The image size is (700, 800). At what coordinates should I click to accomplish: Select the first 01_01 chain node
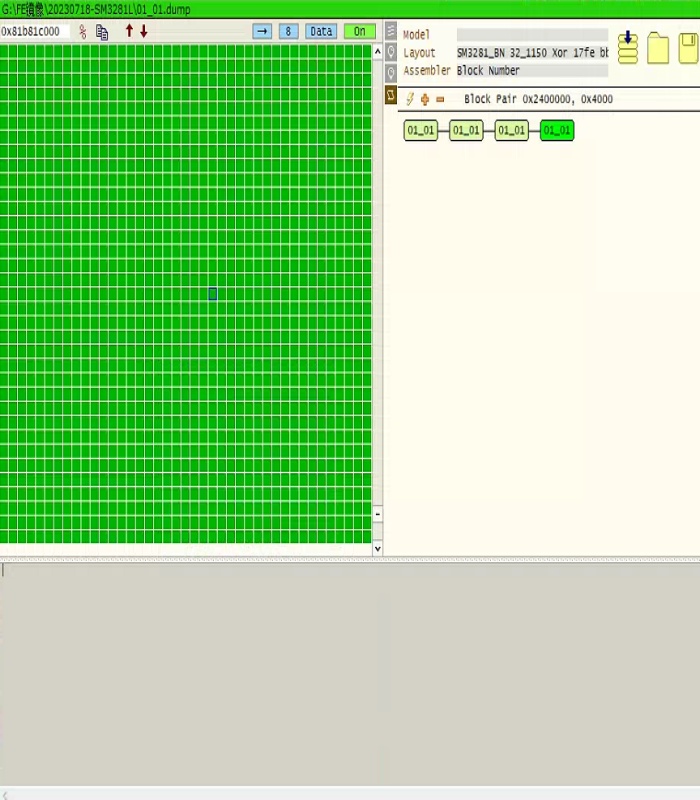click(420, 131)
